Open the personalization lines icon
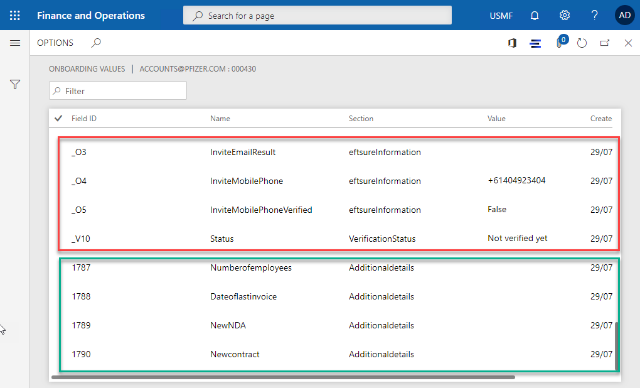This screenshot has width=640, height=388. (x=536, y=43)
